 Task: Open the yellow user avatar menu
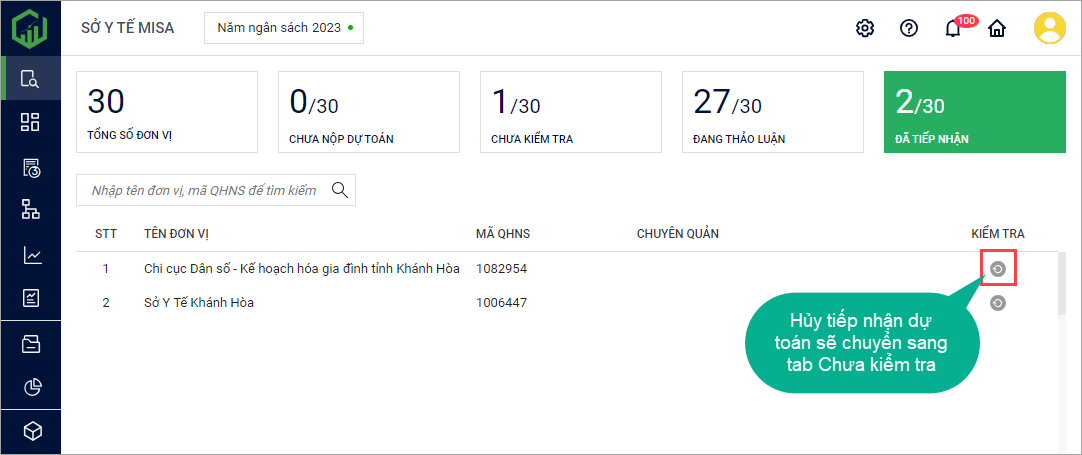coord(1050,28)
